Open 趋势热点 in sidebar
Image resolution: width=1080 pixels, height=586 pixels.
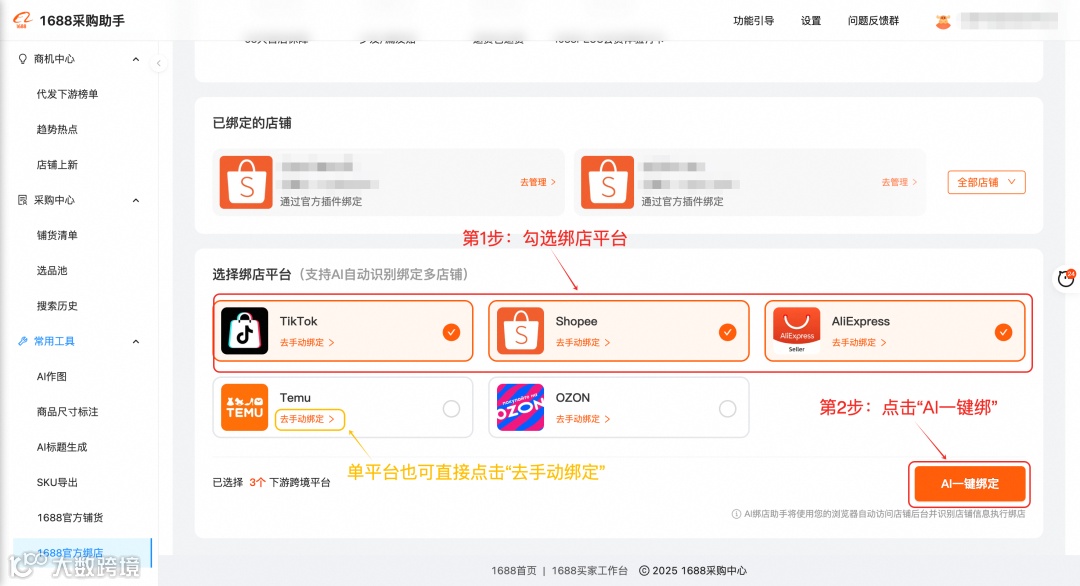[57, 129]
